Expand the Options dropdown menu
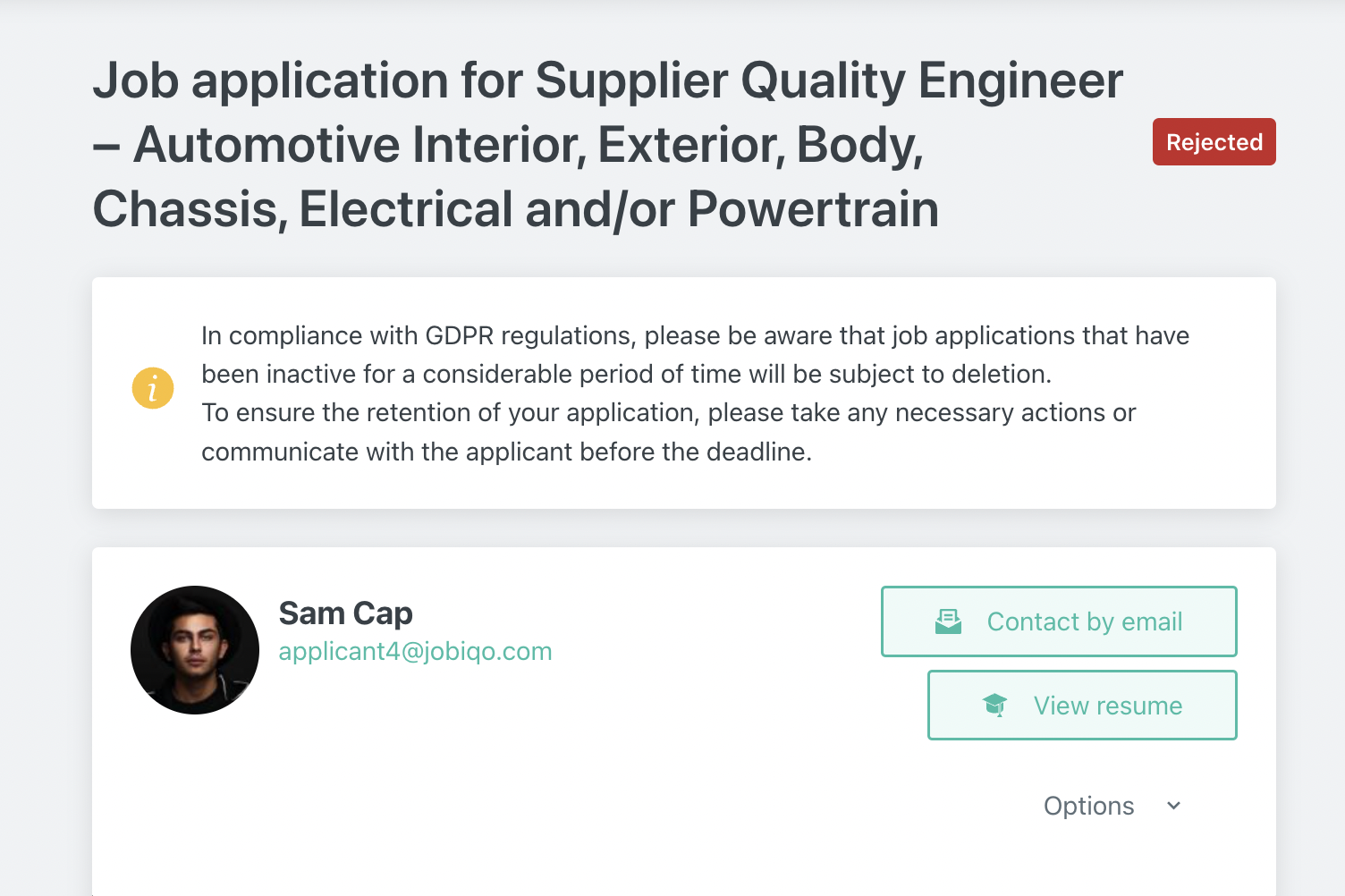The height and width of the screenshot is (896, 1345). (x=1113, y=806)
